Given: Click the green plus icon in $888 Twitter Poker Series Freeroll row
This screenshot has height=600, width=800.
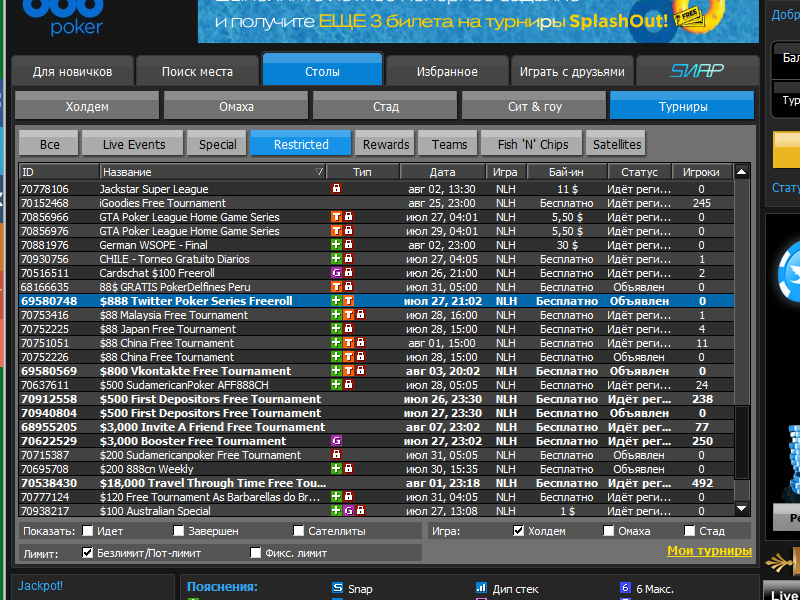Looking at the screenshot, I should click(x=336, y=301).
